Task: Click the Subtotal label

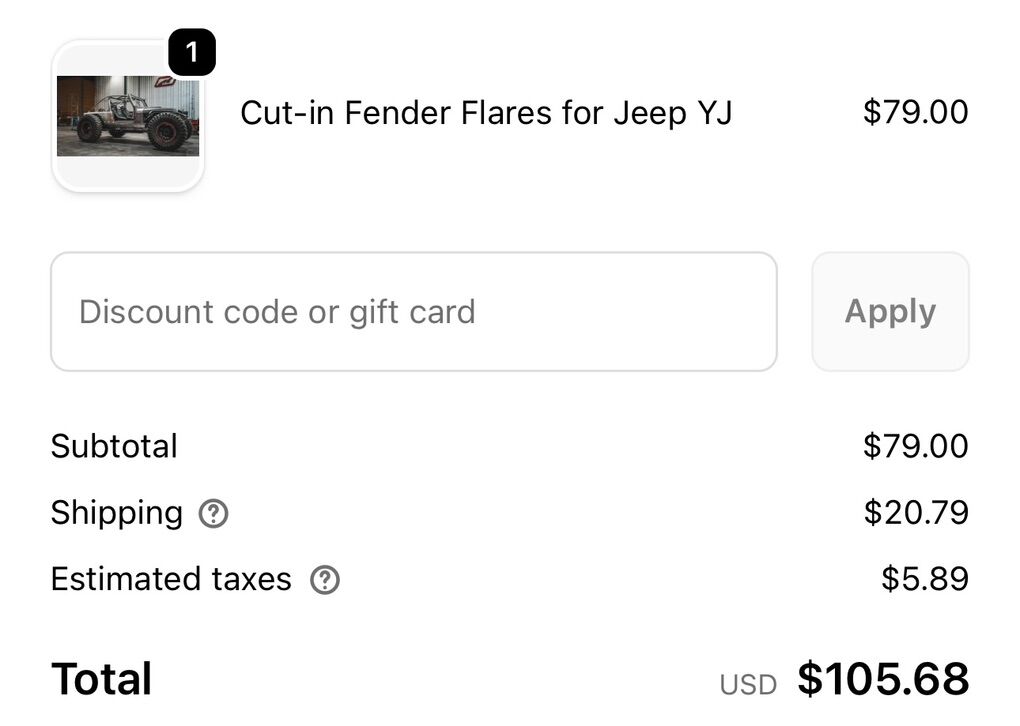Action: (114, 446)
